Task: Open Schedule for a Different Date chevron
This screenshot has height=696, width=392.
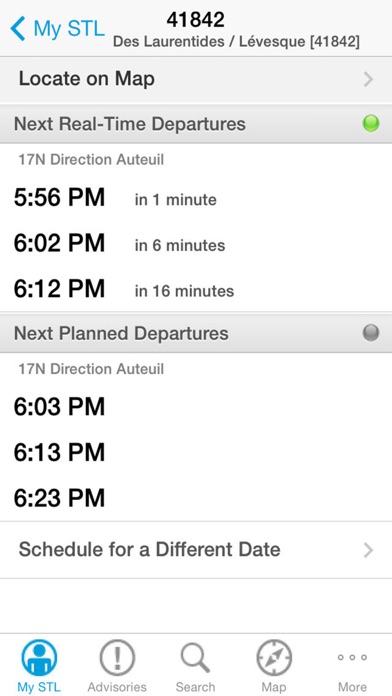Action: tap(368, 550)
